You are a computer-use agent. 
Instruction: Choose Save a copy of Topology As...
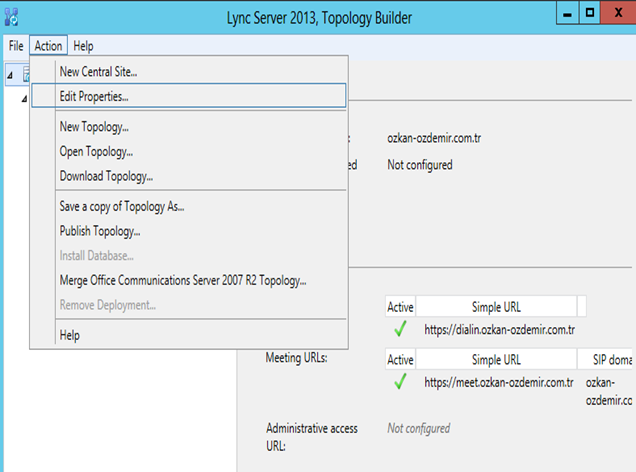click(189, 206)
